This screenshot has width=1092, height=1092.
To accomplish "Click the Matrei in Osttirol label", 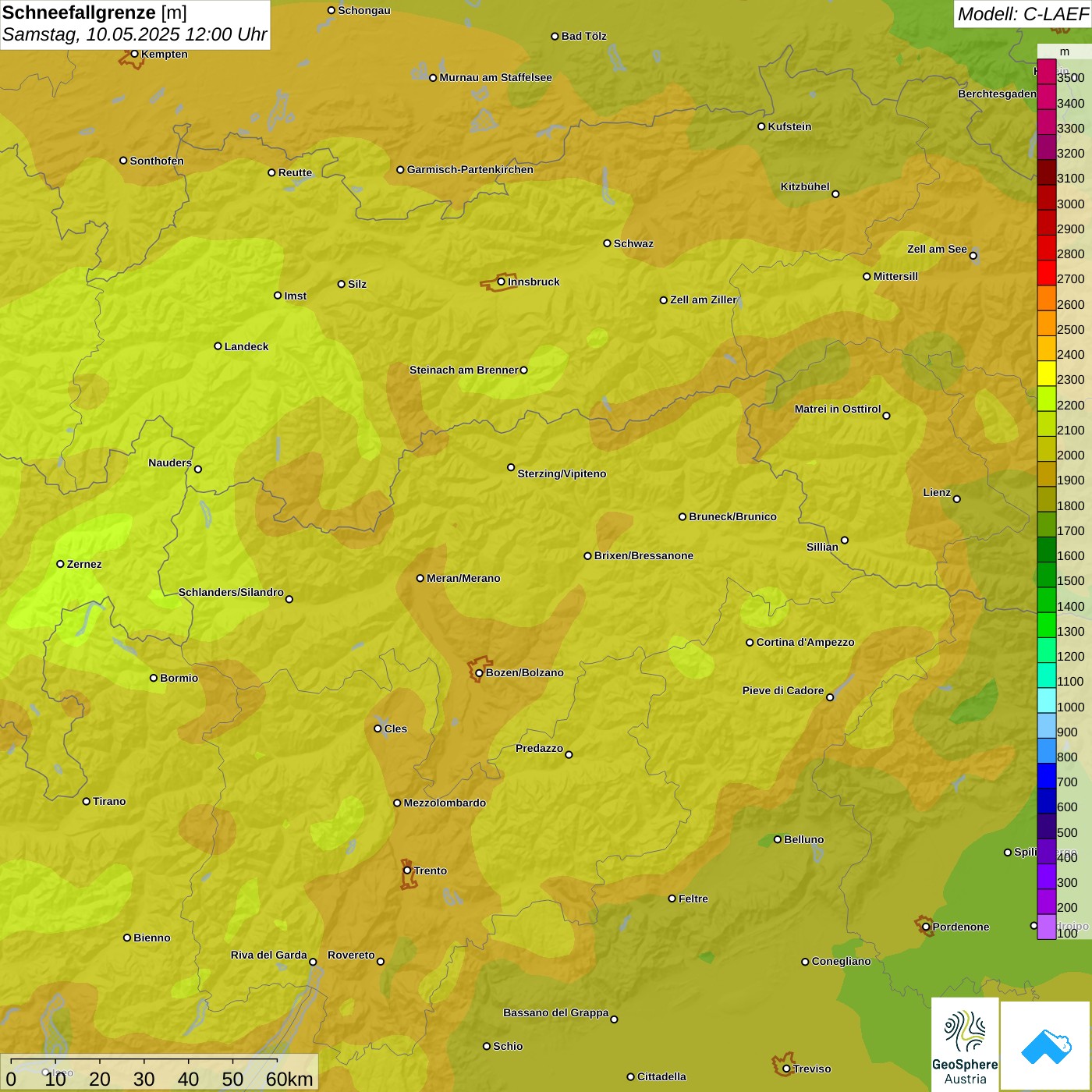I will coord(838,409).
